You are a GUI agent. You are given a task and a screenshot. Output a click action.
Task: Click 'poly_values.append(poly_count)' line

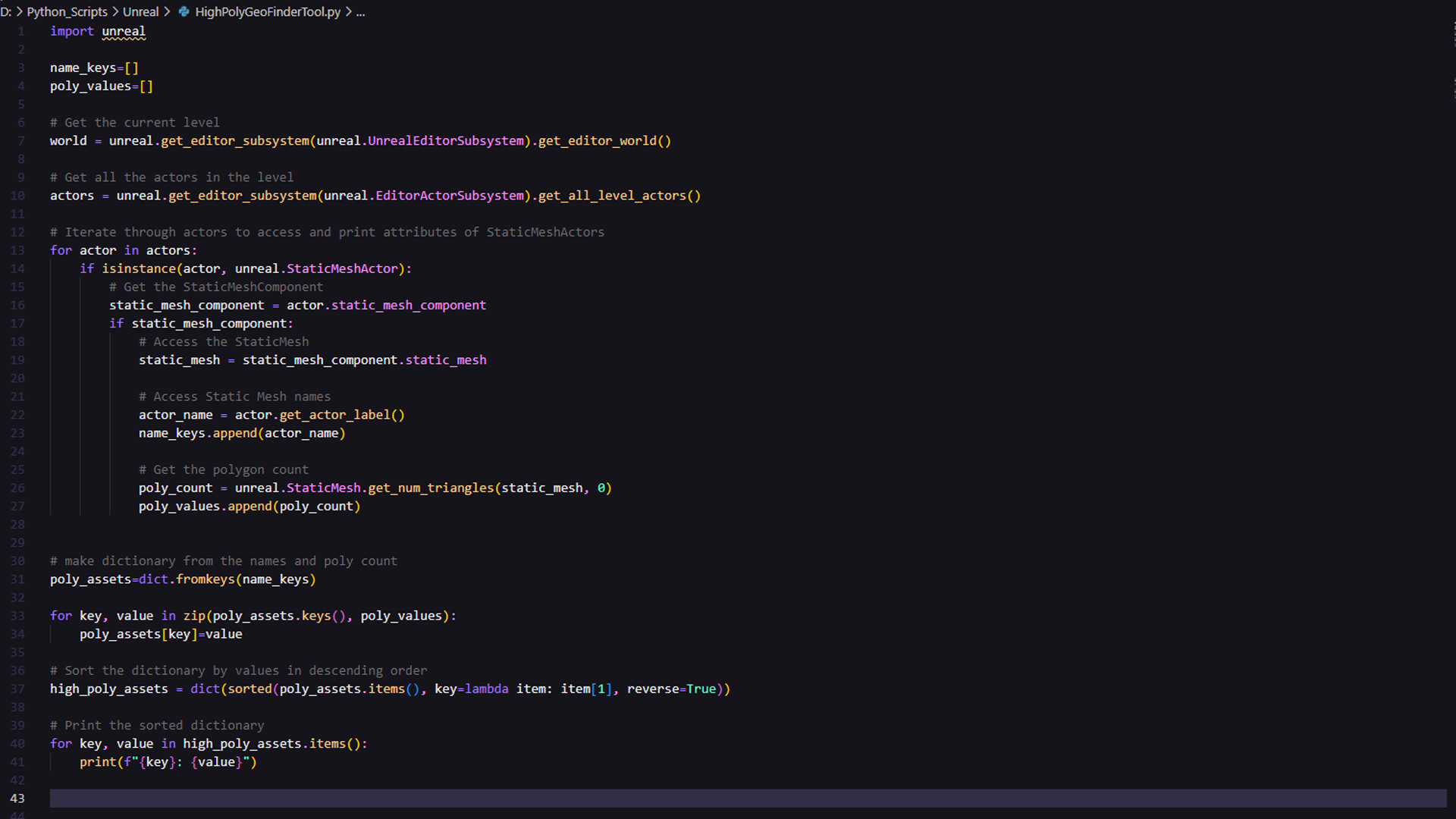[249, 506]
